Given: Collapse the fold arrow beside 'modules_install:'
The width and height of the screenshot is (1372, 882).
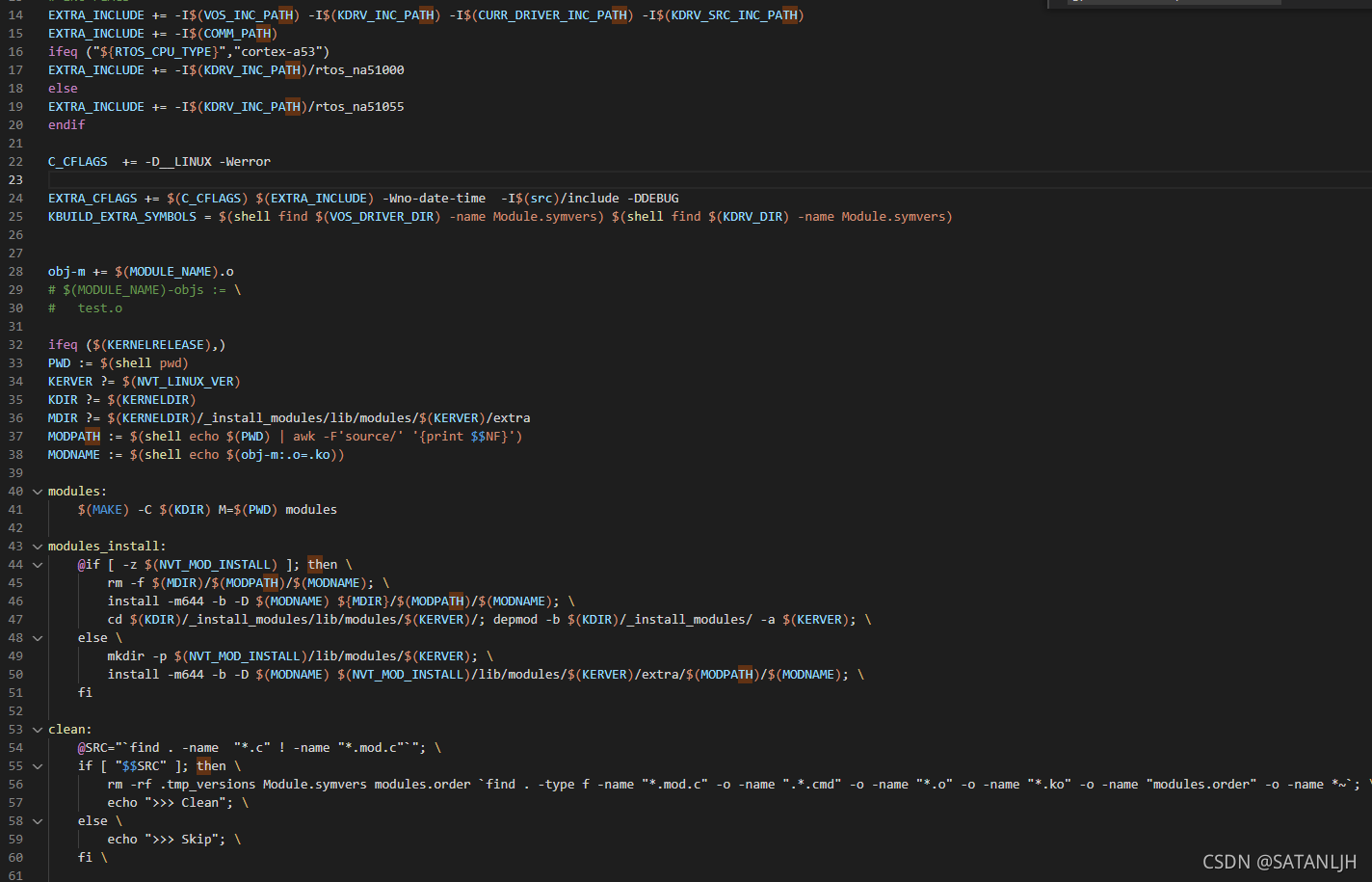Looking at the screenshot, I should point(38,547).
